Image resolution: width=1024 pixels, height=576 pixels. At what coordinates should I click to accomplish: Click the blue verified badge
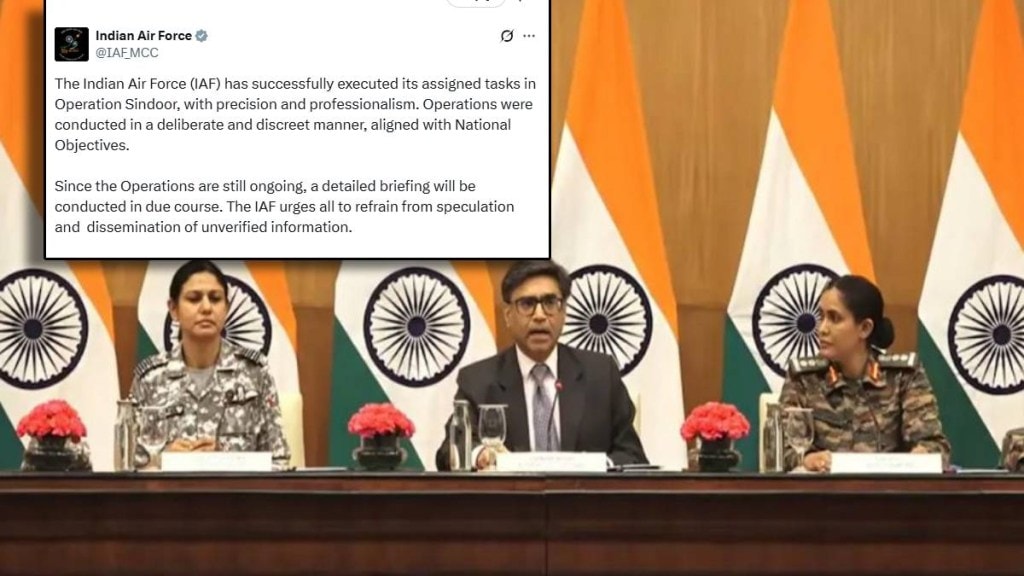click(202, 36)
